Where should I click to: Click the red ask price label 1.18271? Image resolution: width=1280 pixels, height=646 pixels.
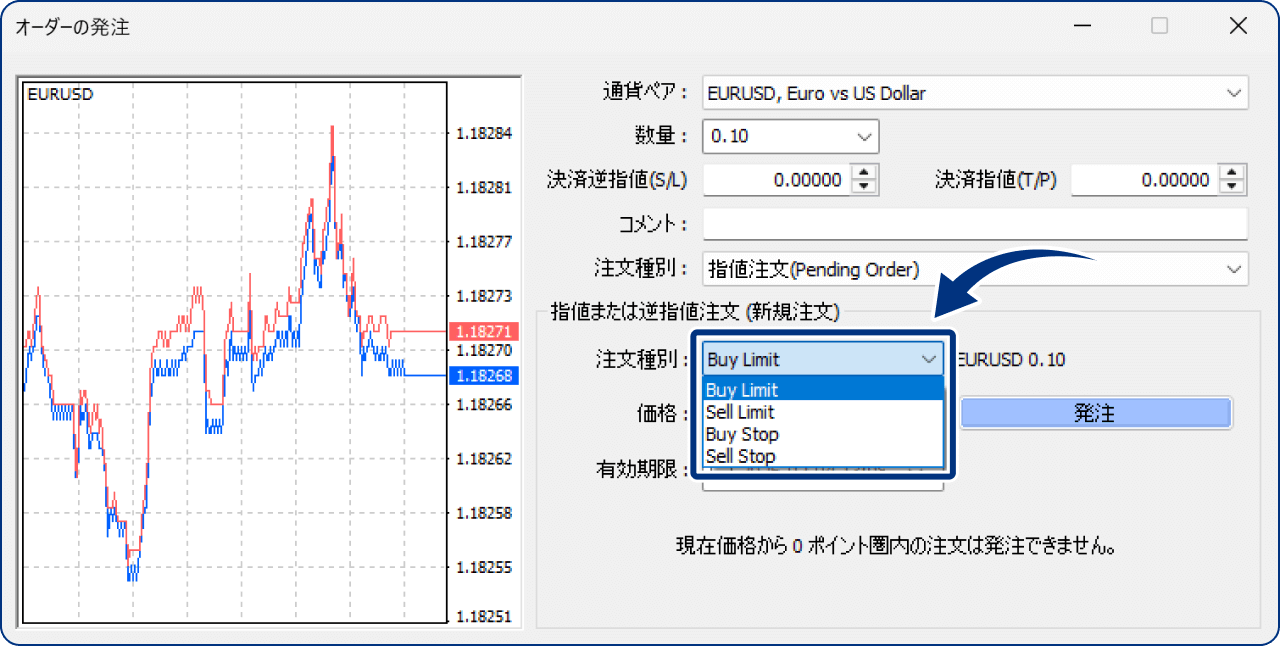(x=486, y=331)
